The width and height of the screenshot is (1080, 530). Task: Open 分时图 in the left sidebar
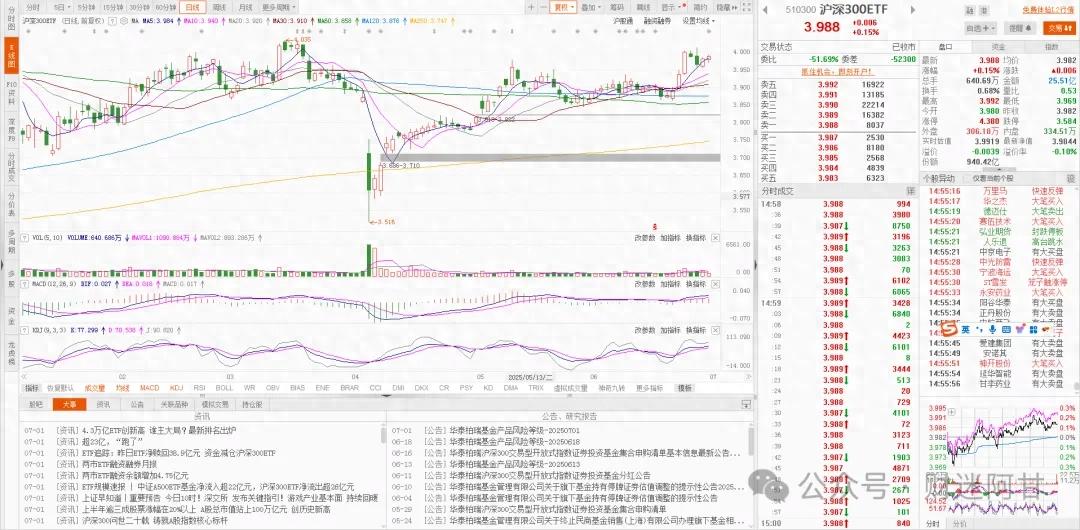click(x=11, y=19)
